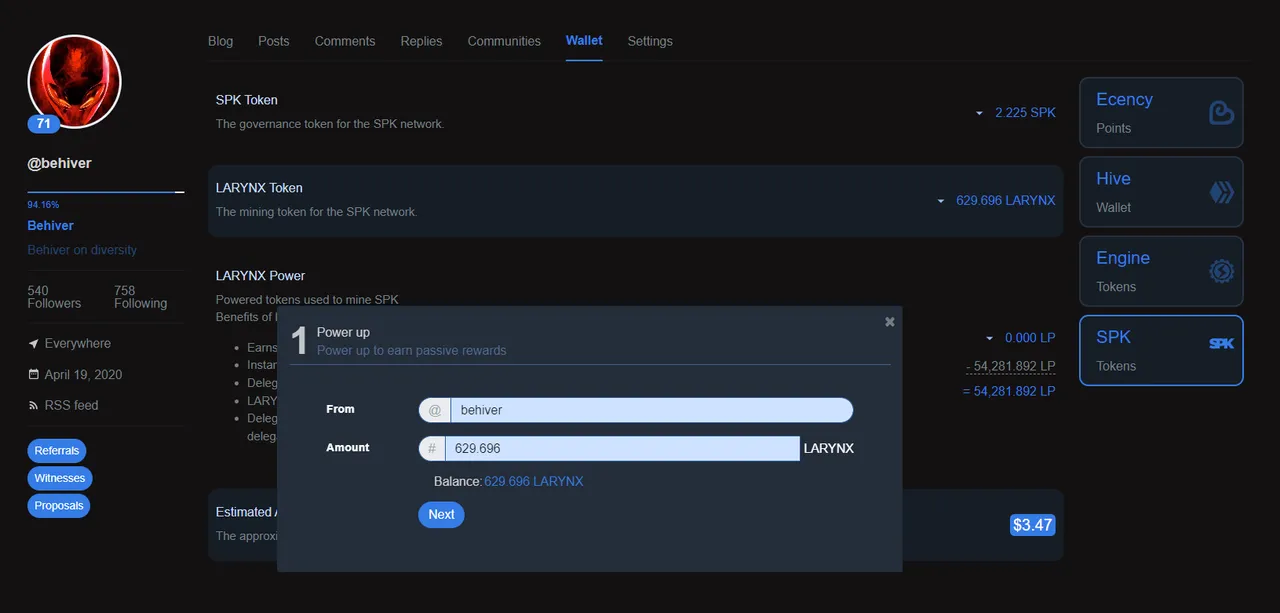This screenshot has width=1280, height=613.
Task: Click the Hive Engine gear icon
Action: (x=1221, y=271)
